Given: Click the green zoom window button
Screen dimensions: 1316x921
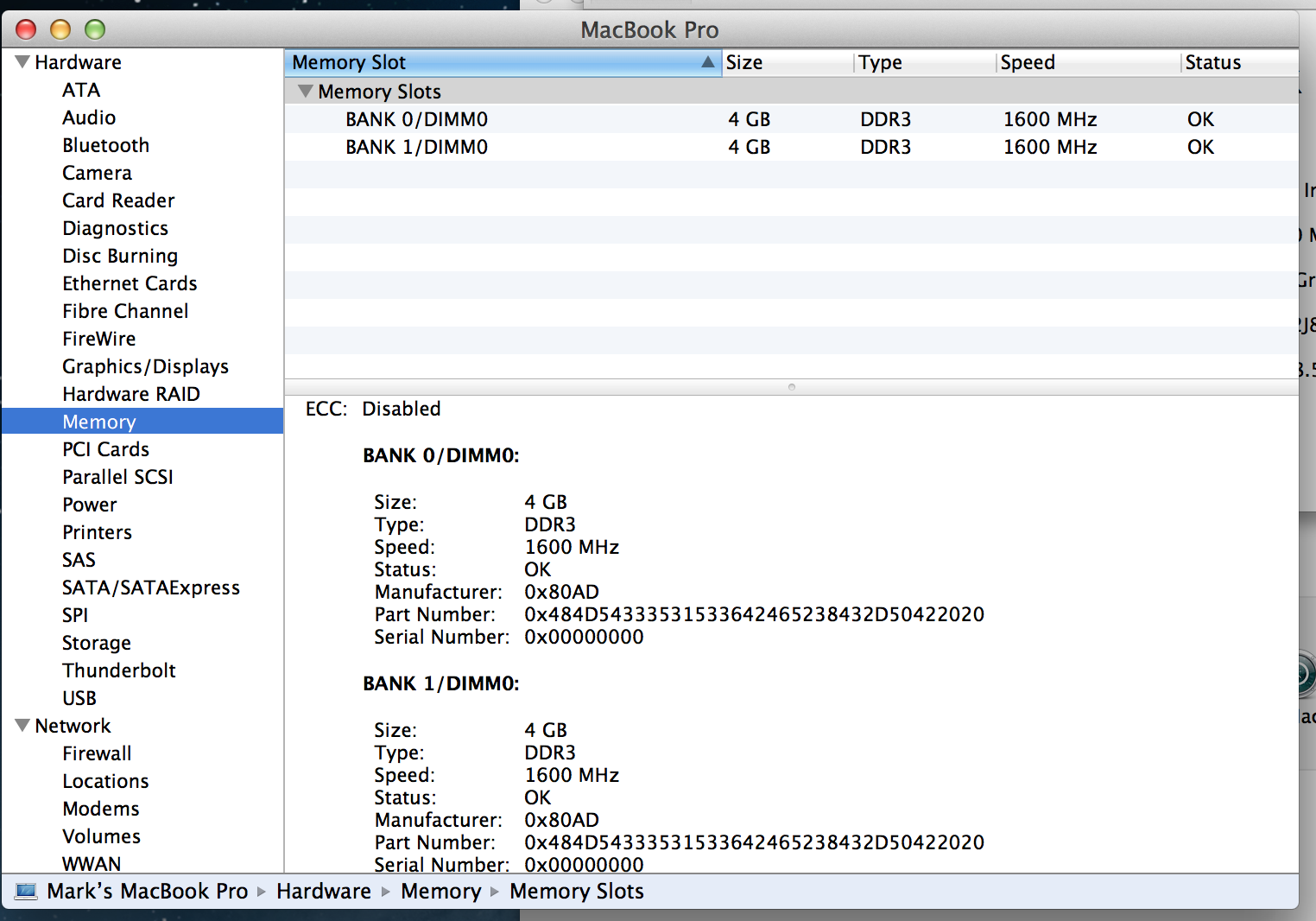Looking at the screenshot, I should coord(95,29).
